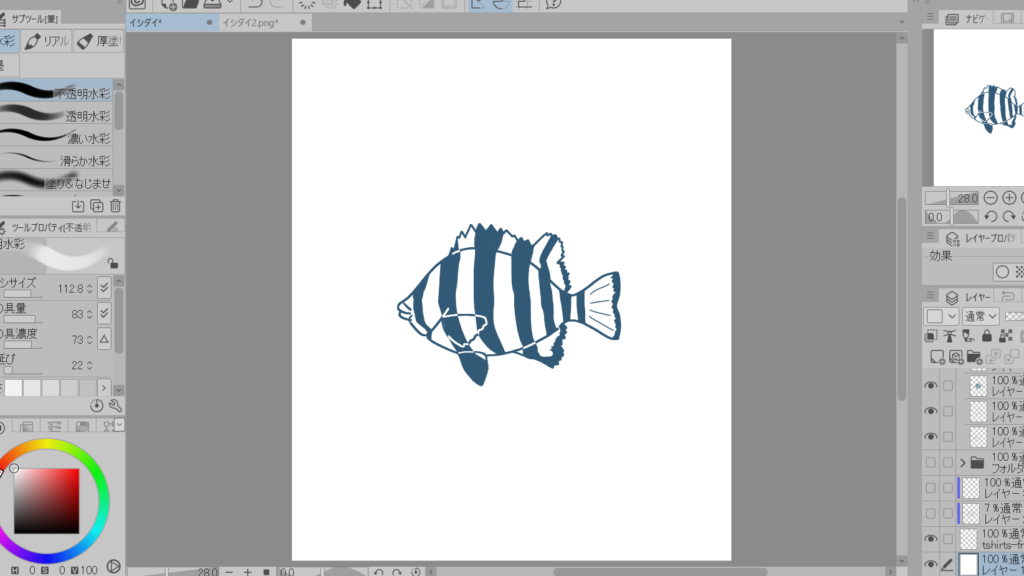
Task: Hide the topmost visible layer's eye icon
Action: coord(931,385)
